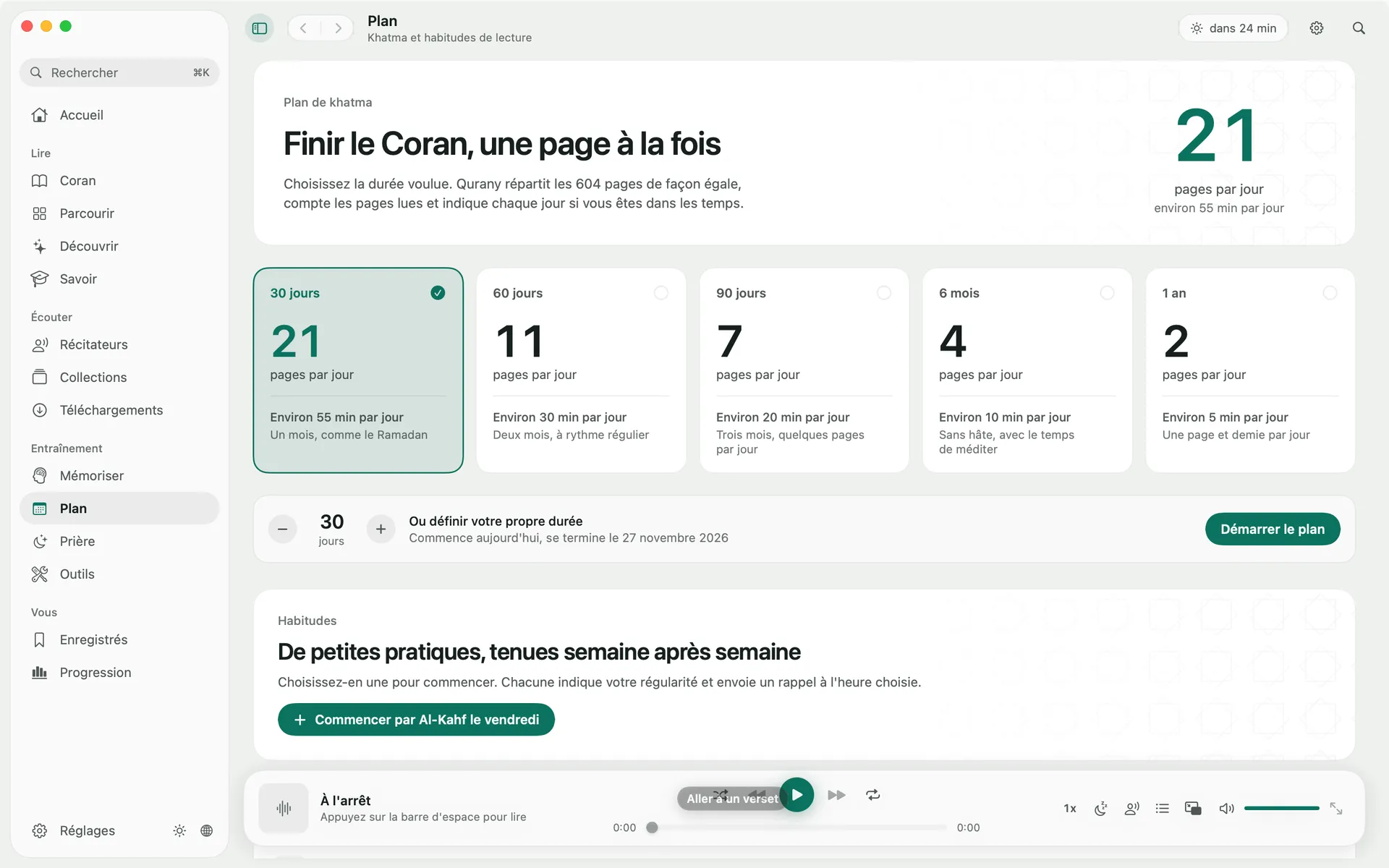Open the next prayer time 'dans 24 min' pill
Image resolution: width=1389 pixels, height=868 pixels.
[x=1233, y=28]
